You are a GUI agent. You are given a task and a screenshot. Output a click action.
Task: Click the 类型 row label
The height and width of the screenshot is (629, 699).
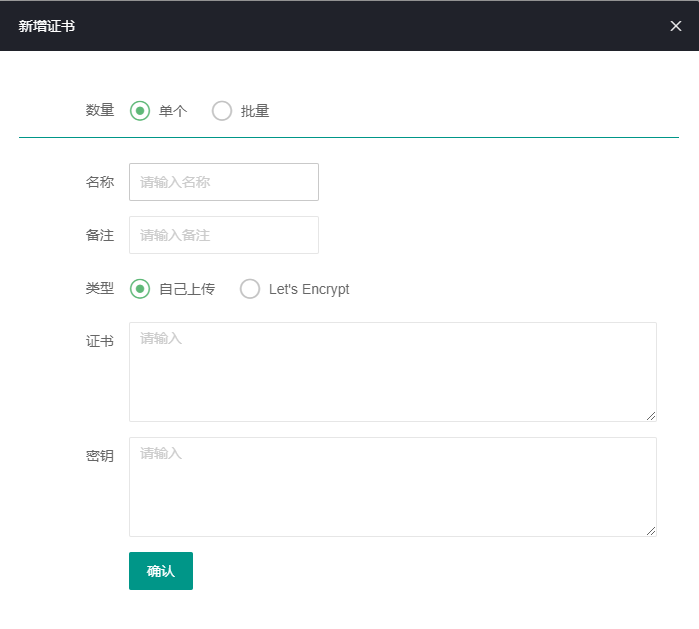tap(100, 288)
